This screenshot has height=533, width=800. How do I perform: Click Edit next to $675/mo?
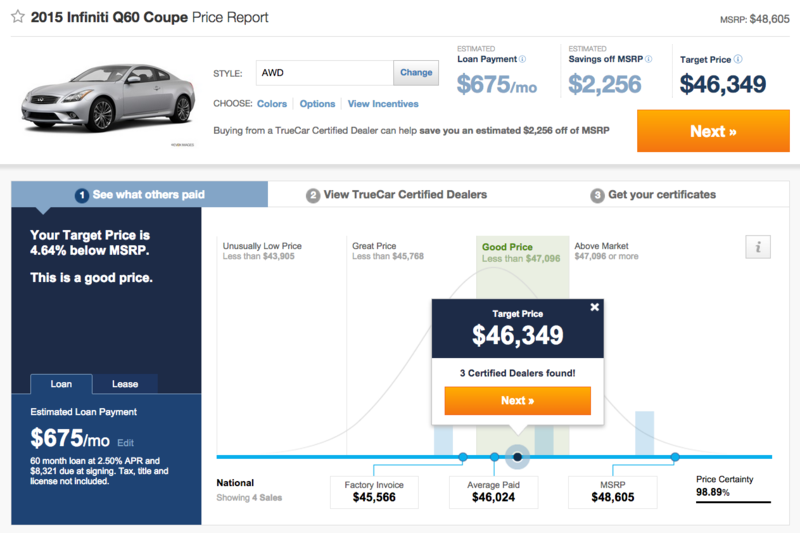pyautogui.click(x=126, y=443)
